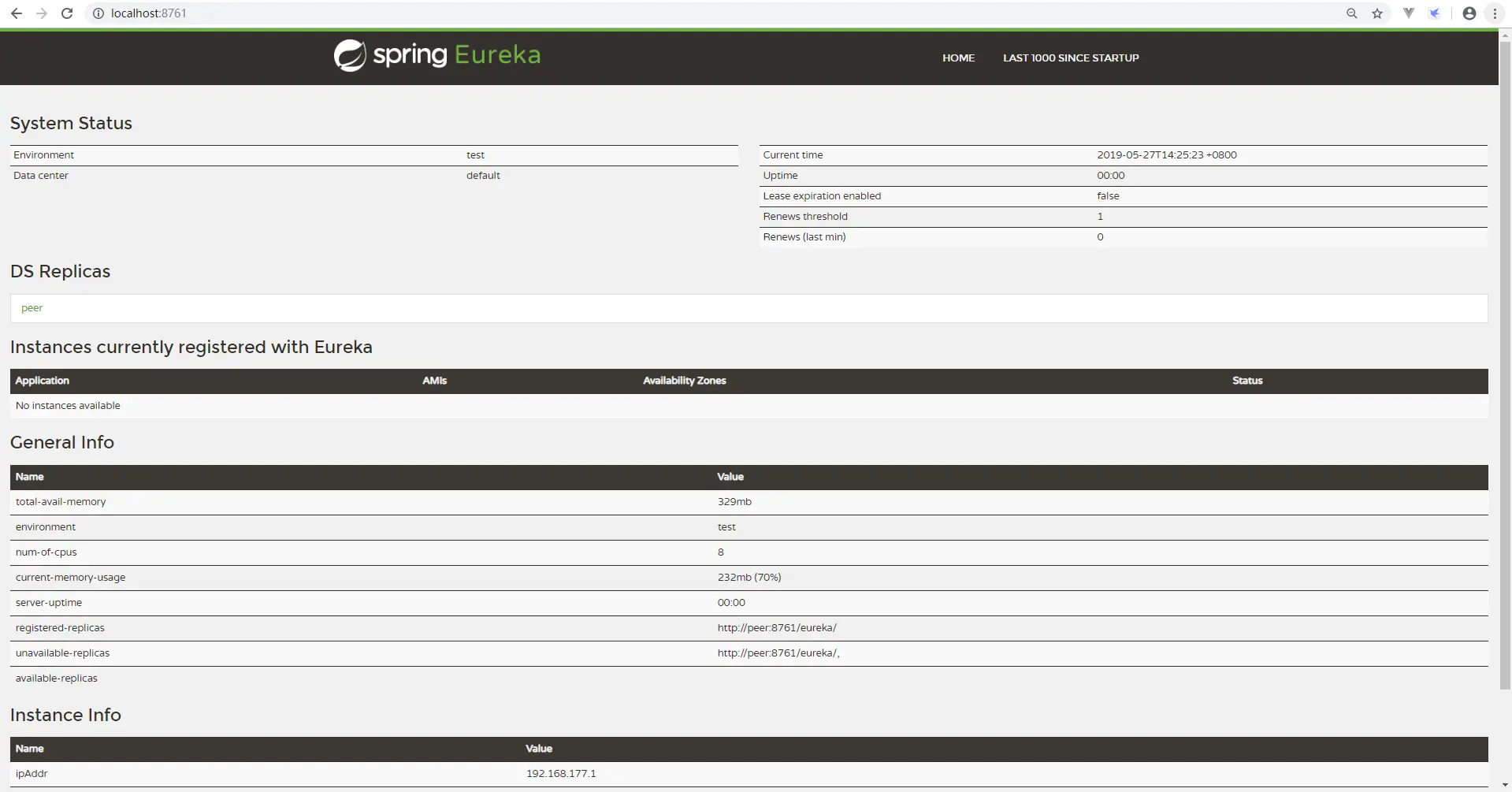Open the HOME nav item

click(x=958, y=58)
